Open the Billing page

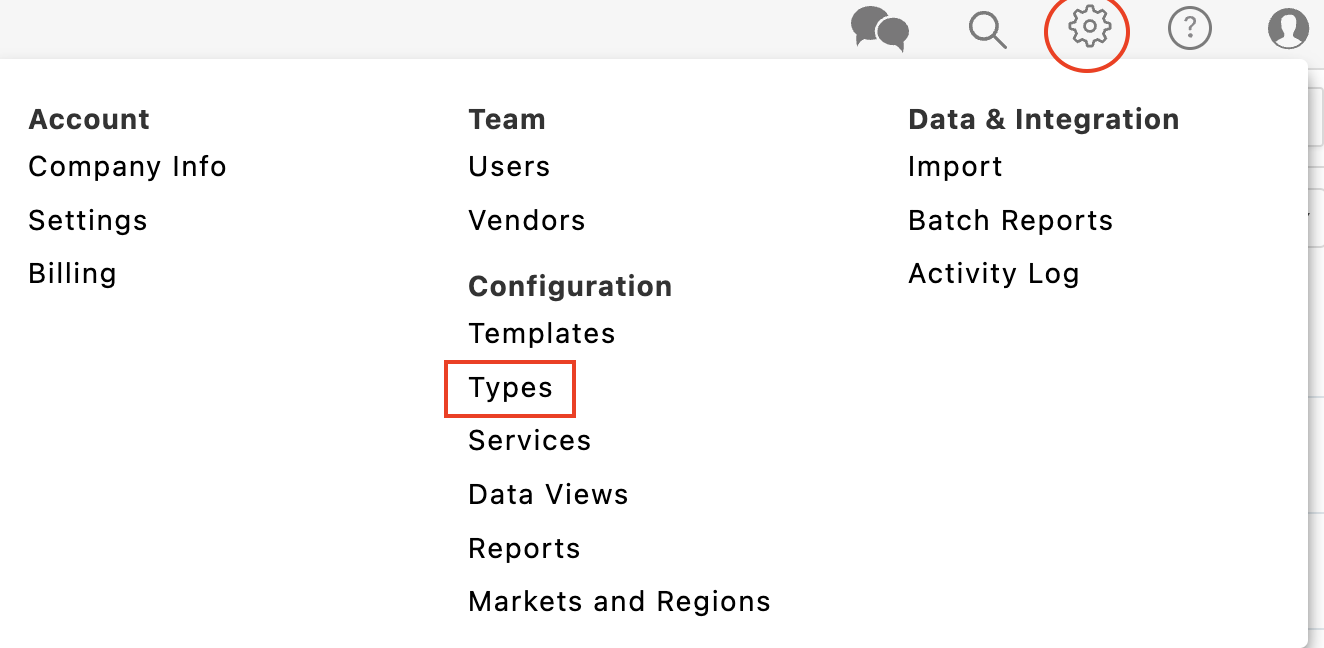[72, 274]
